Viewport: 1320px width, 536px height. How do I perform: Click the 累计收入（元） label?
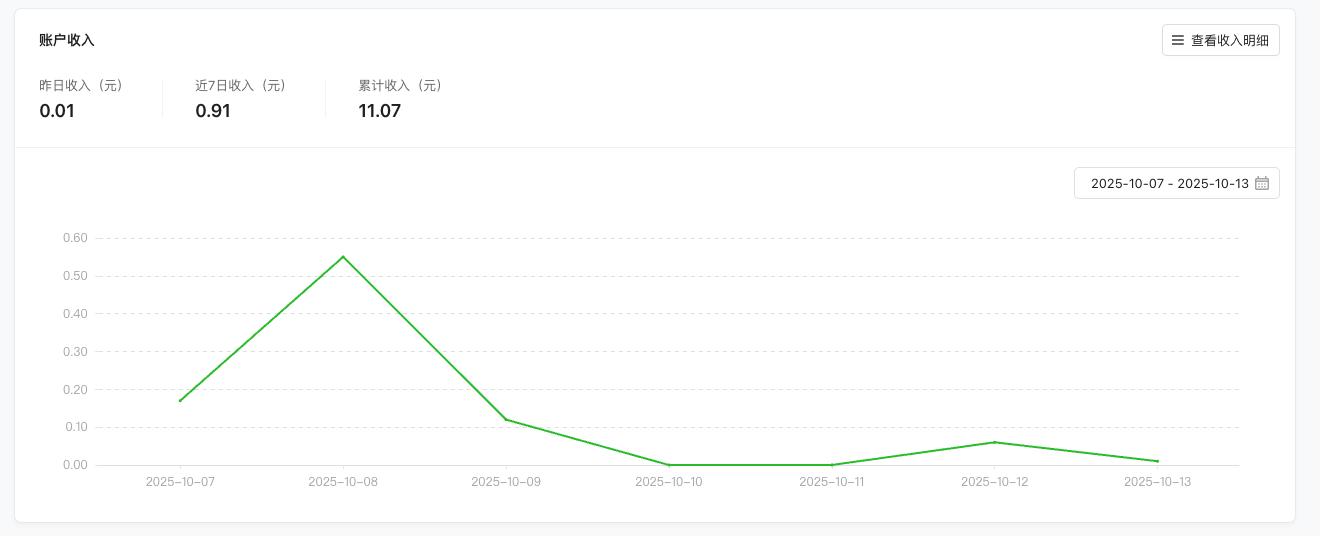click(x=400, y=86)
